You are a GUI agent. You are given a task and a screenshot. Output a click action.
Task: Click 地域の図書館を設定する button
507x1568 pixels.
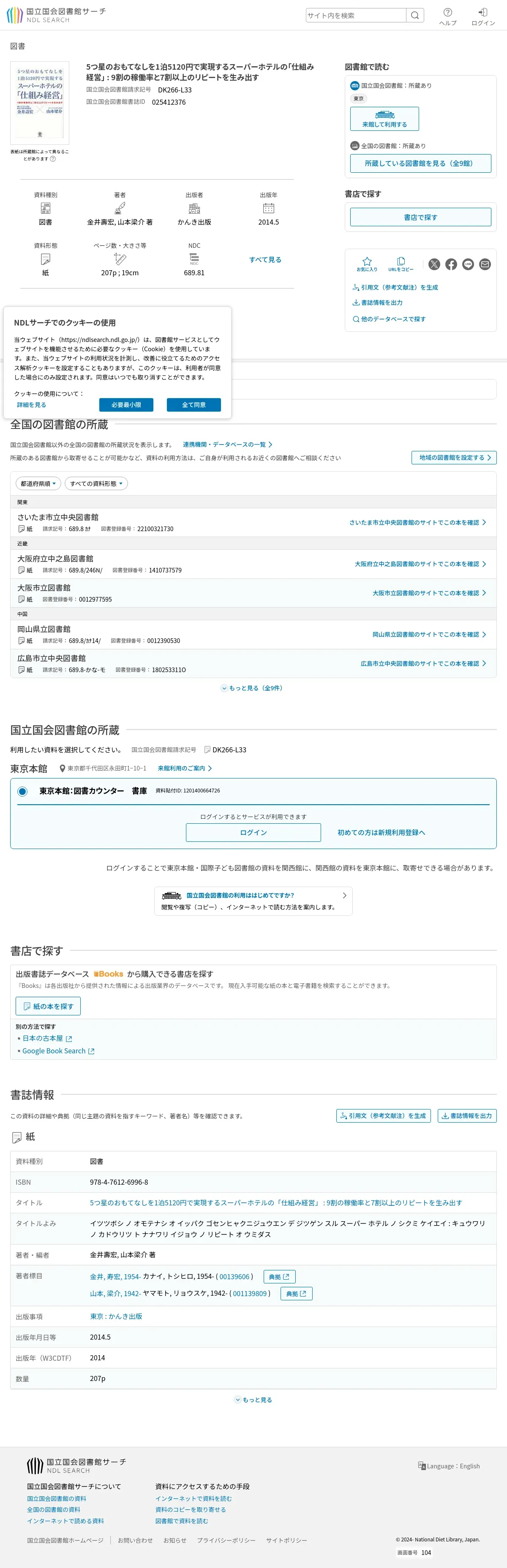pyautogui.click(x=454, y=458)
